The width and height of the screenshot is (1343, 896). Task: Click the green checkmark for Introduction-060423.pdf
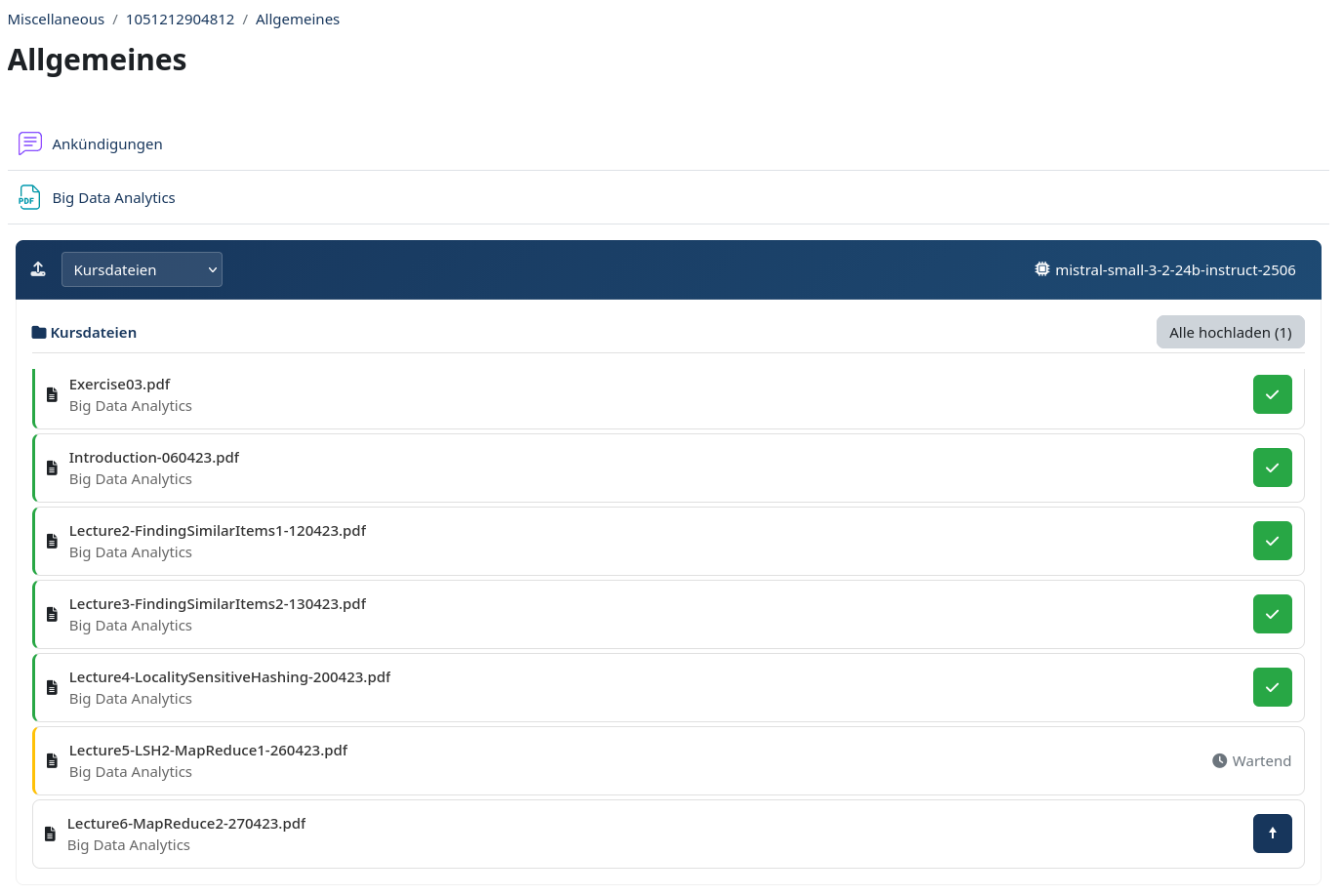1272,468
